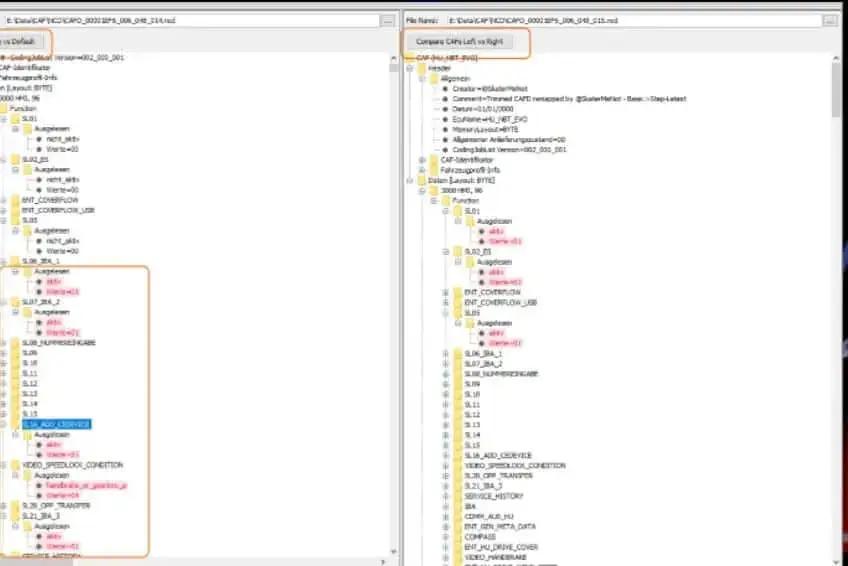Image resolution: width=848 pixels, height=566 pixels.
Task: Select pink handbrake value under VIDEO_SPEEDLOCK_CONDITION
Action: point(85,485)
